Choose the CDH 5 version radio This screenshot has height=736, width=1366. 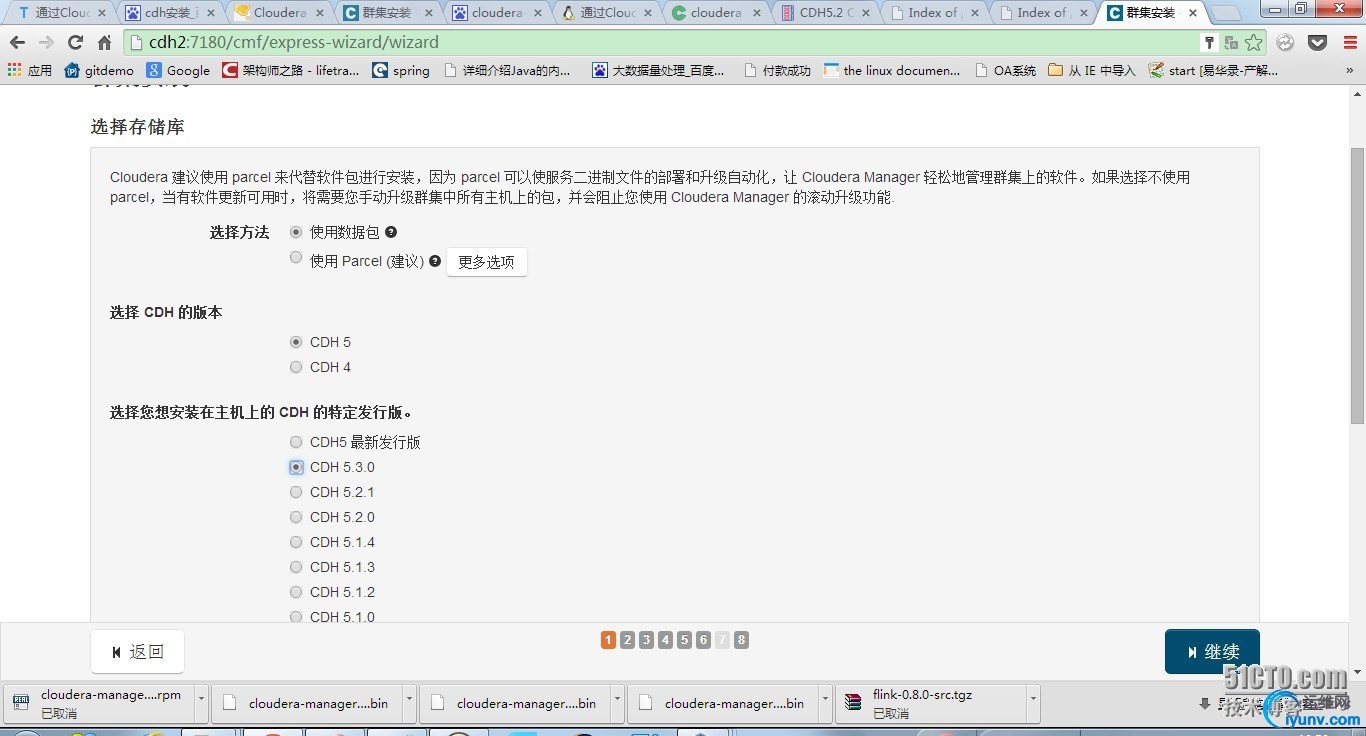tap(296, 342)
